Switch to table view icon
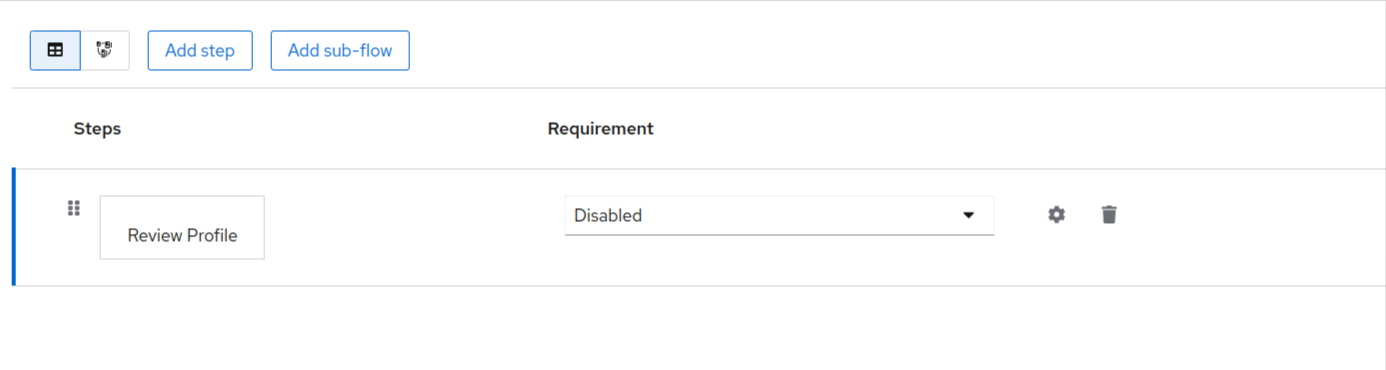Screen dimensions: 1386x370 pyautogui.click(x=55, y=50)
